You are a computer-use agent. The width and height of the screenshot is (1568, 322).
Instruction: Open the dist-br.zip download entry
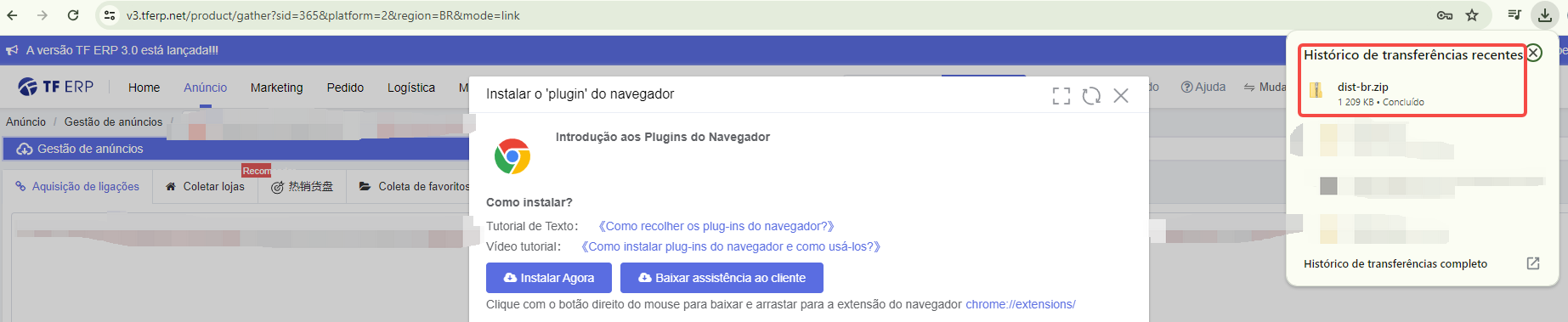point(1412,93)
